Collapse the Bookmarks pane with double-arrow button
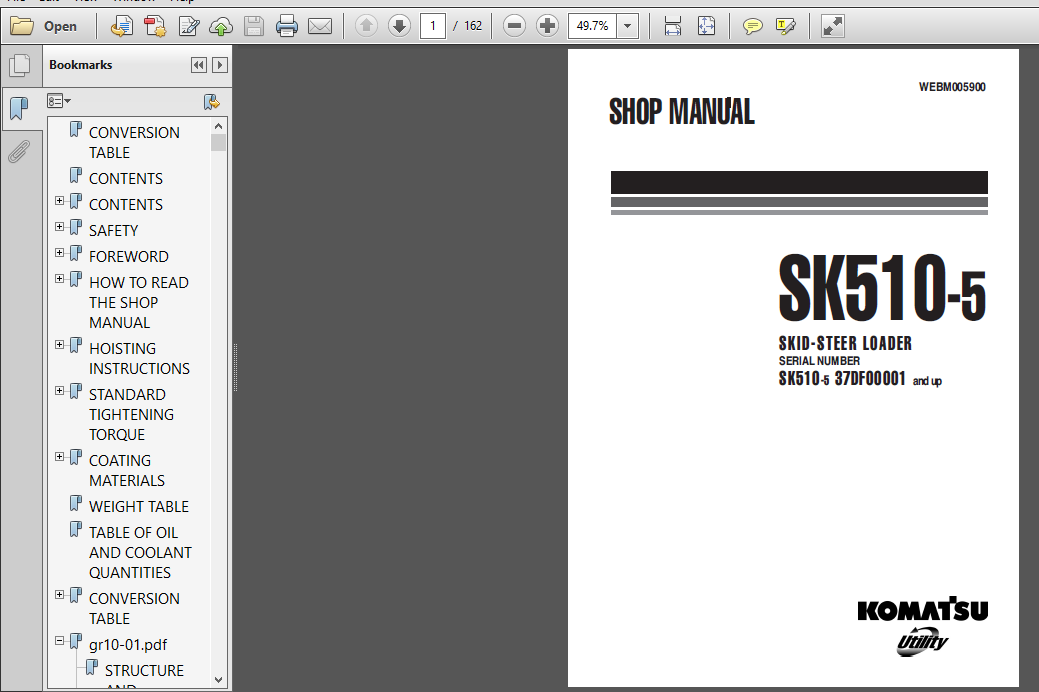Viewport: 1039px width, 692px height. [198, 65]
